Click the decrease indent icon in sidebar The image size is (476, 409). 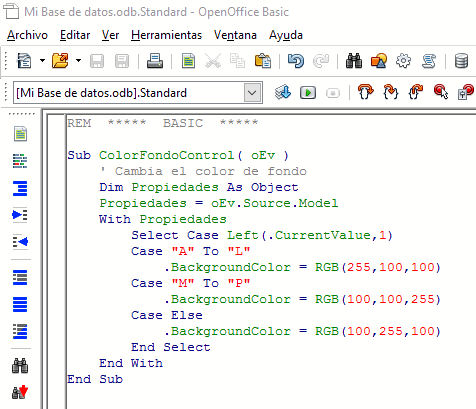[20, 241]
